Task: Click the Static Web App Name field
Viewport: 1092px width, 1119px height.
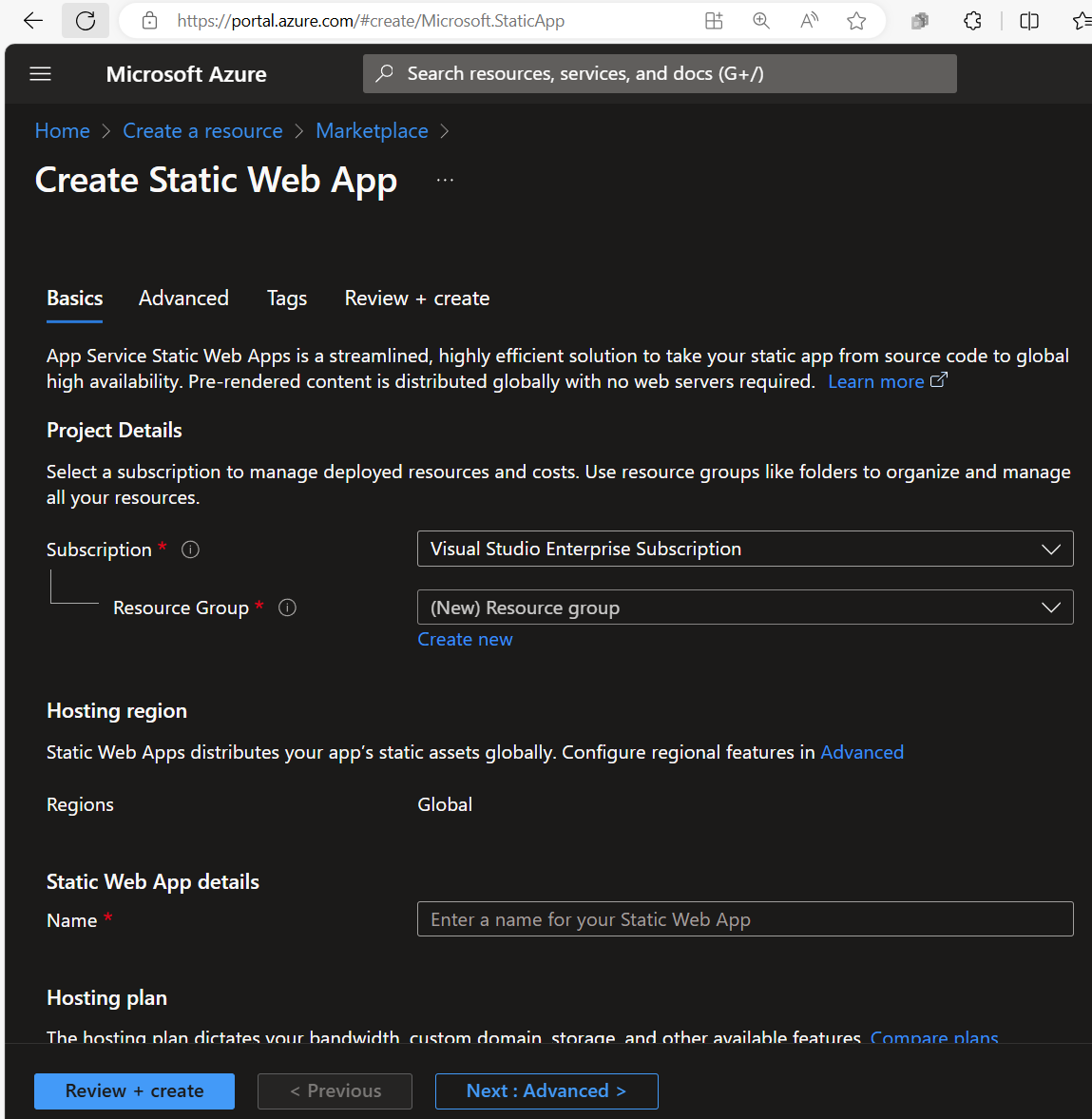Action: point(745,919)
